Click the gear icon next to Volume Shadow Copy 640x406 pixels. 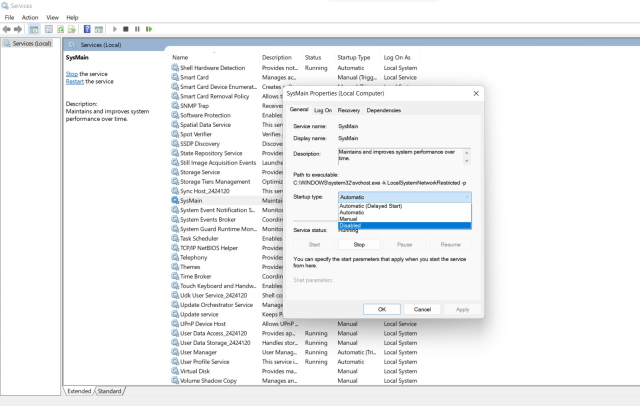click(175, 381)
